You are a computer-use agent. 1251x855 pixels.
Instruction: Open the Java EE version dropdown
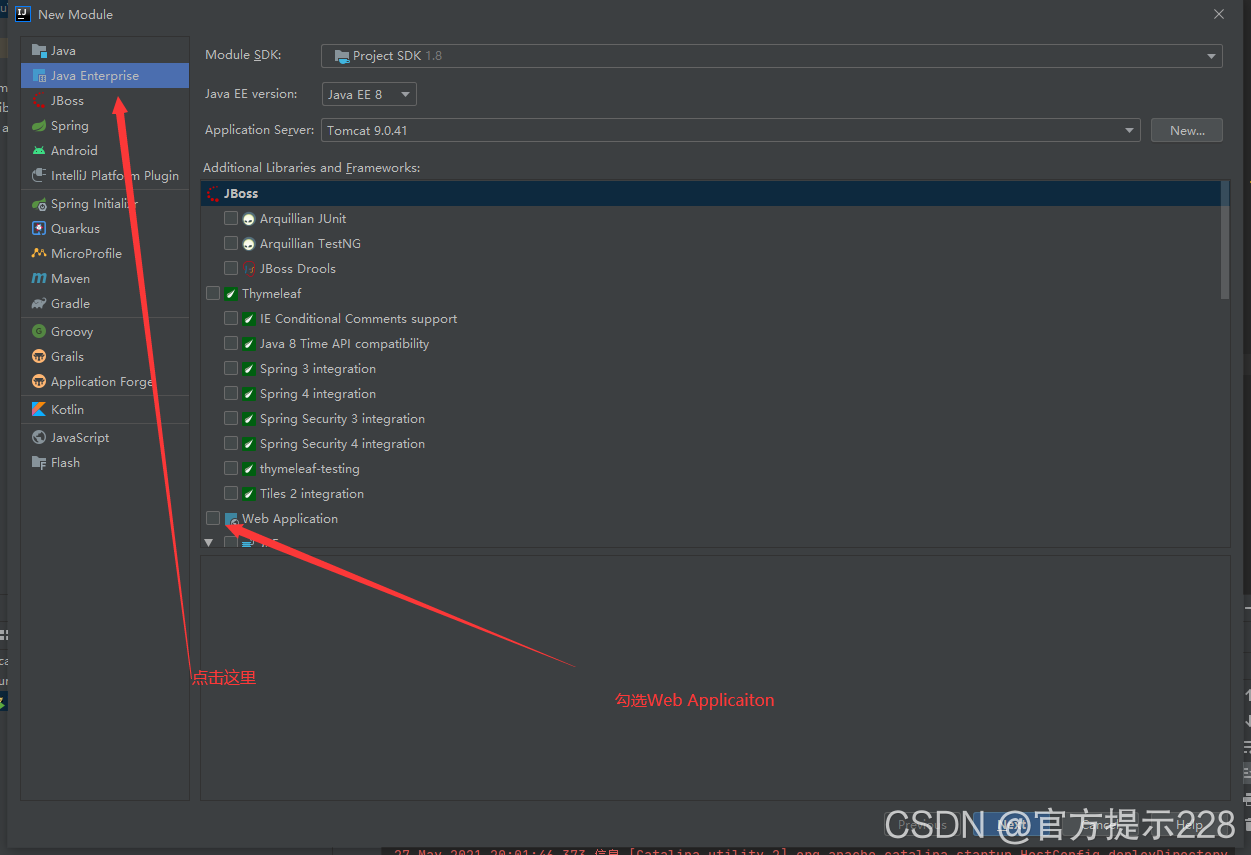(x=369, y=94)
